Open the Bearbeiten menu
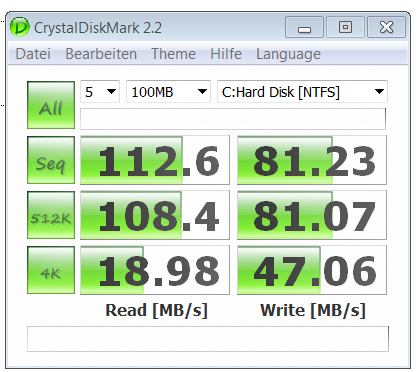 (x=101, y=54)
